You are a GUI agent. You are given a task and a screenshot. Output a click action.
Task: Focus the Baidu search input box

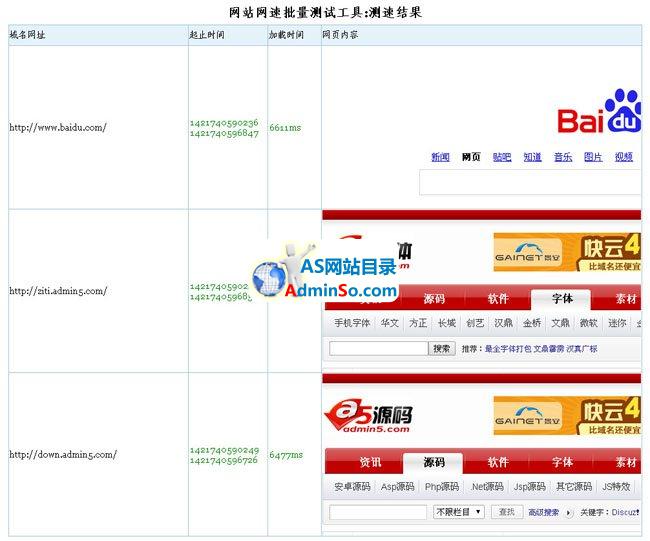pos(530,182)
